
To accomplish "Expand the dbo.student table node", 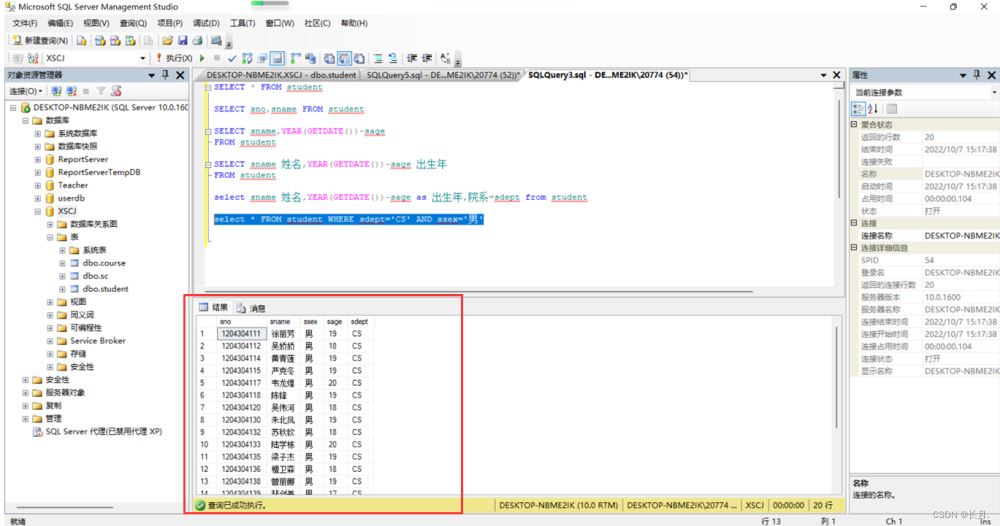I will [x=62, y=289].
